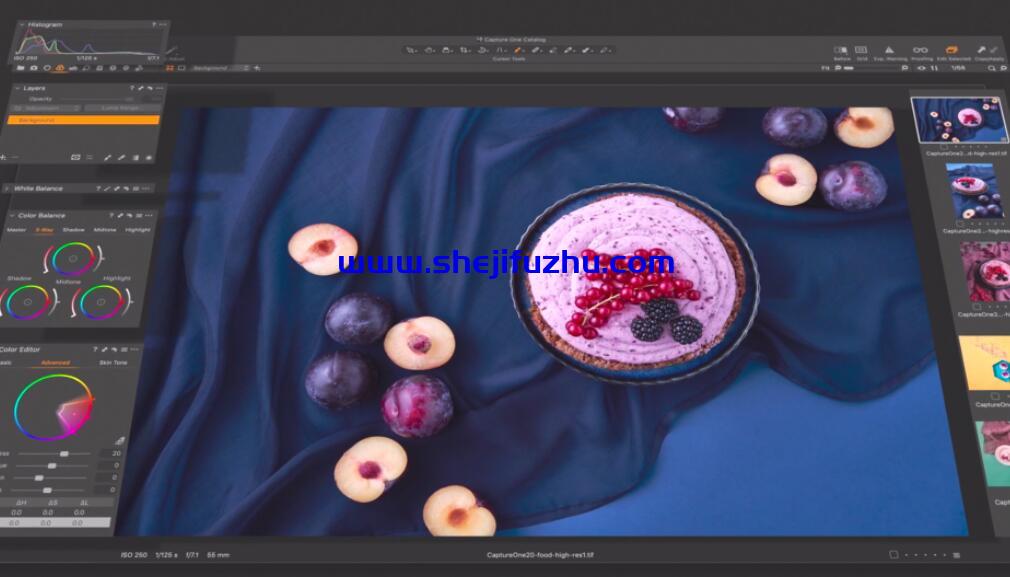Open the Layers panel three-dots menu
1010x577 pixels.
point(158,88)
